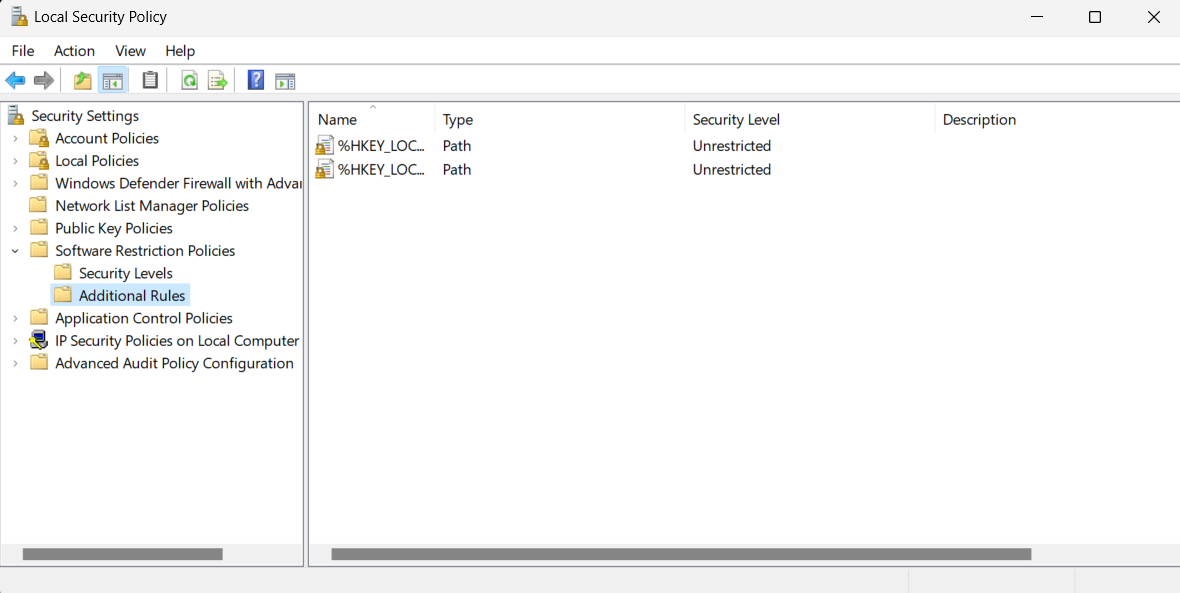
Task: Click the Up one level toolbar icon
Action: click(81, 80)
